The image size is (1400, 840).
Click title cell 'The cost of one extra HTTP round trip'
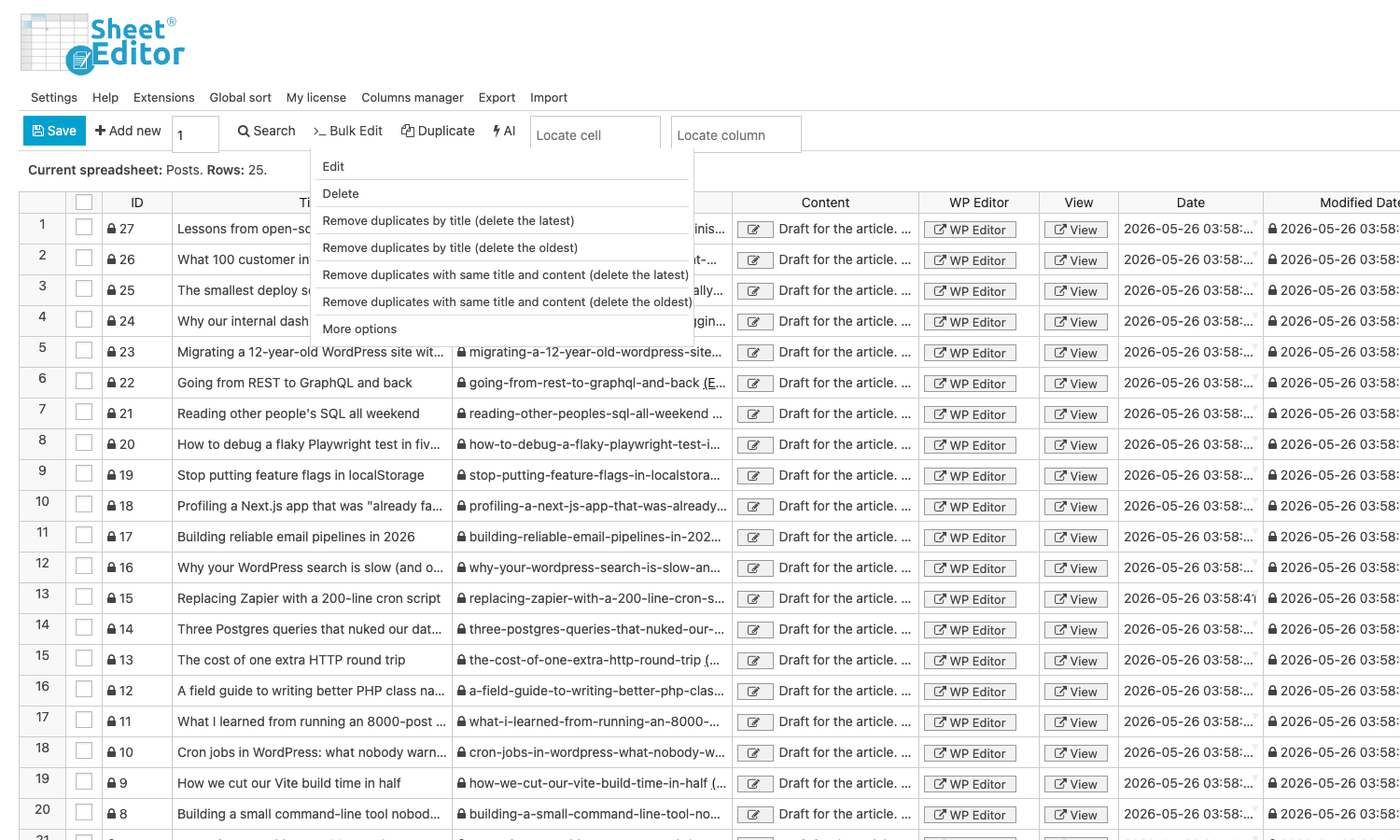[312, 660]
